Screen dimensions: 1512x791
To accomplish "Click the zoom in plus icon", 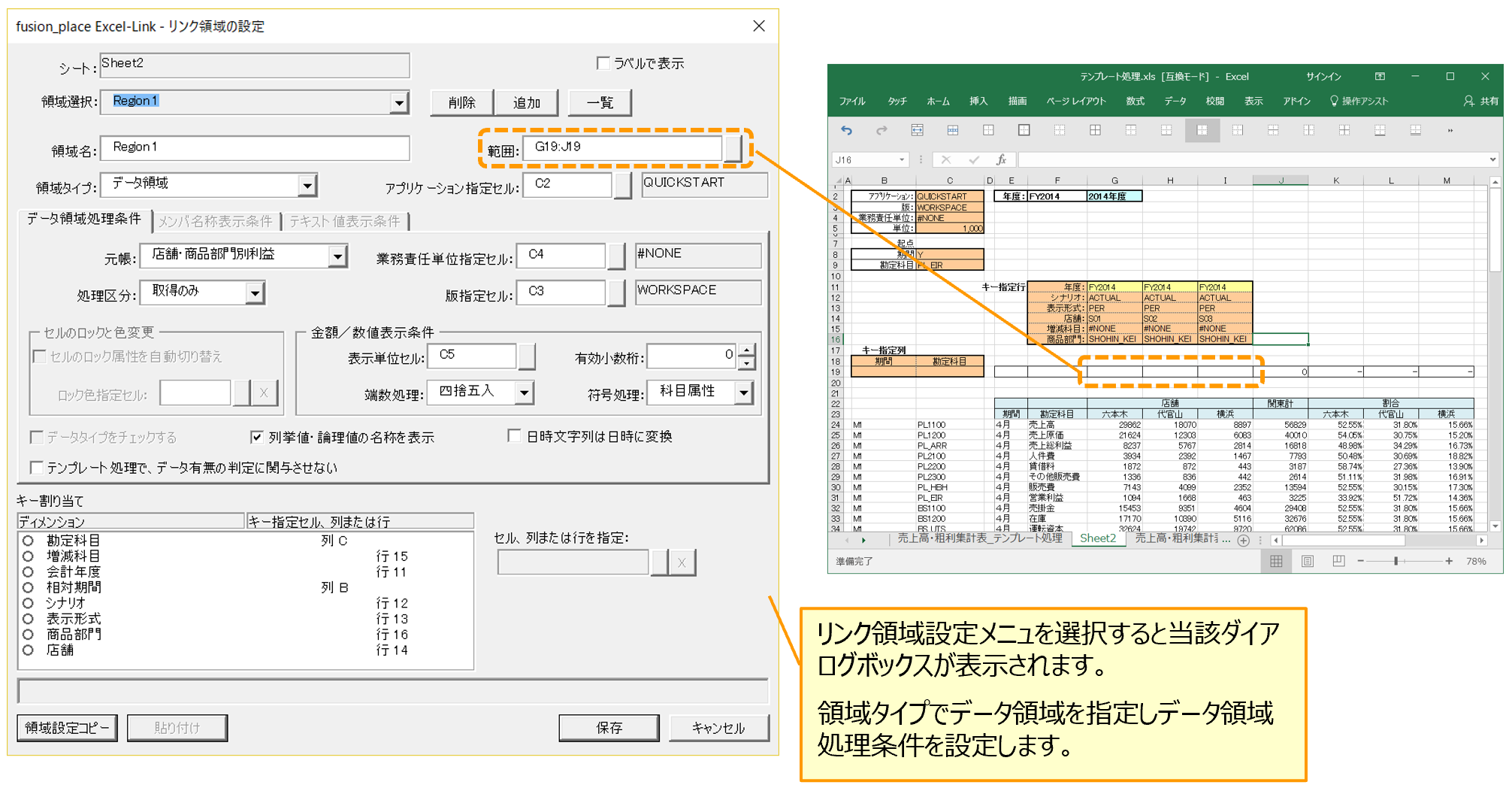I will point(1449,561).
